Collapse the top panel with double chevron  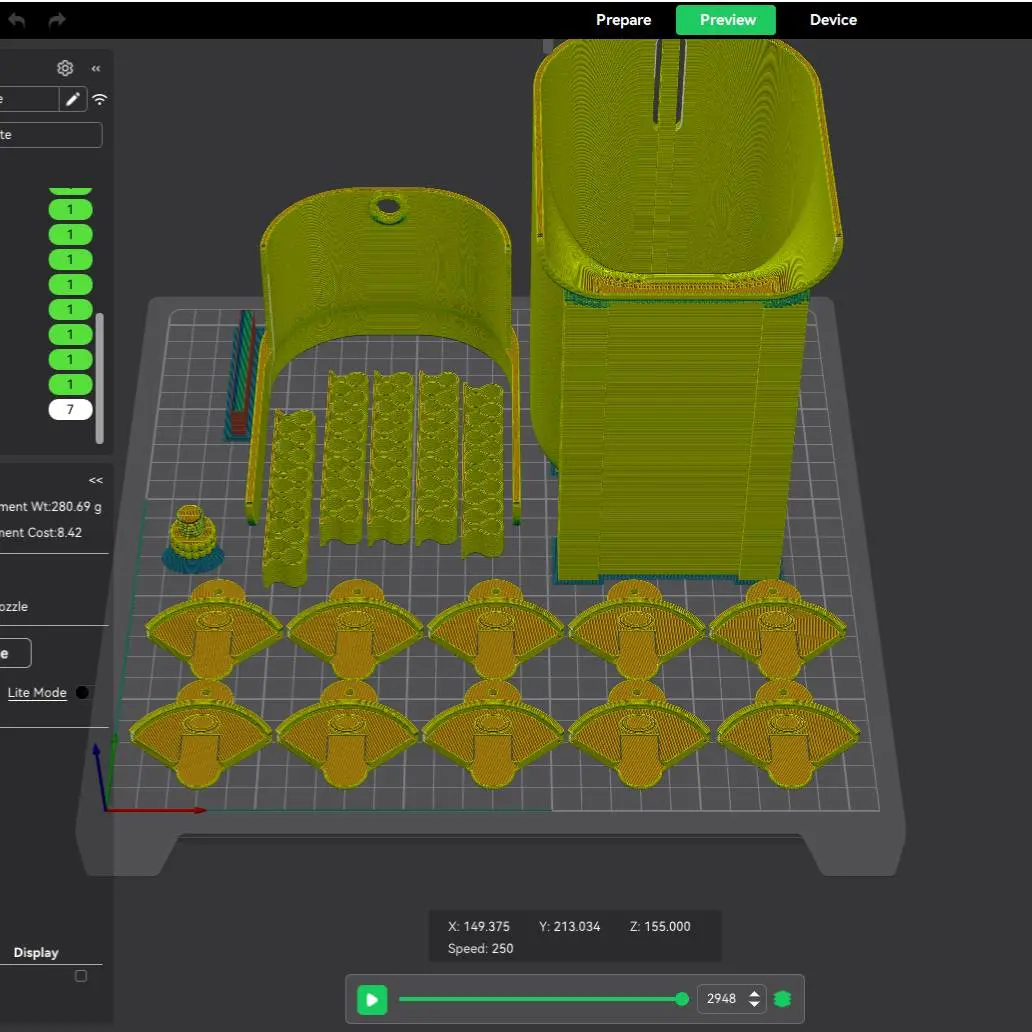96,68
